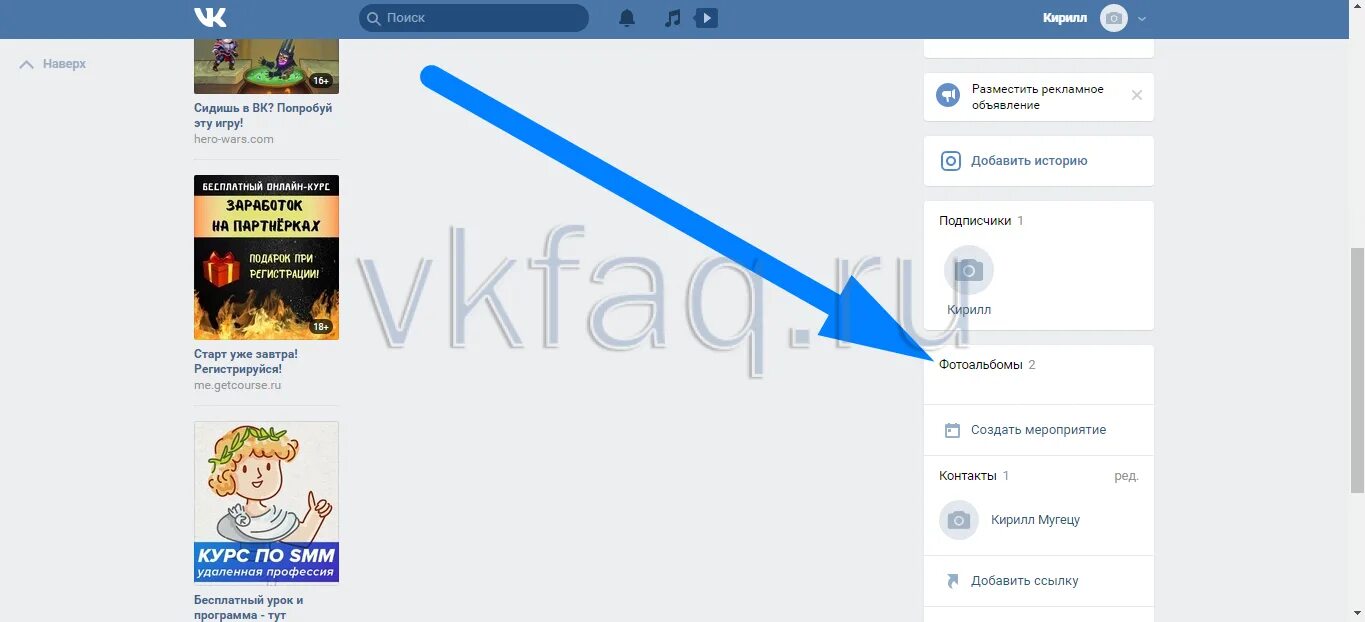Viewport: 1365px width, 622px height.
Task: Click the add story camera icon
Action: pos(951,160)
